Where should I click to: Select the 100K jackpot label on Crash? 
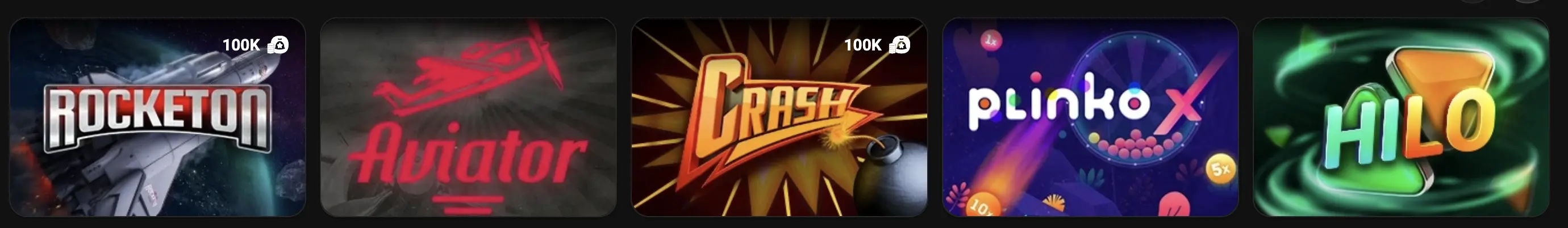coord(862,45)
